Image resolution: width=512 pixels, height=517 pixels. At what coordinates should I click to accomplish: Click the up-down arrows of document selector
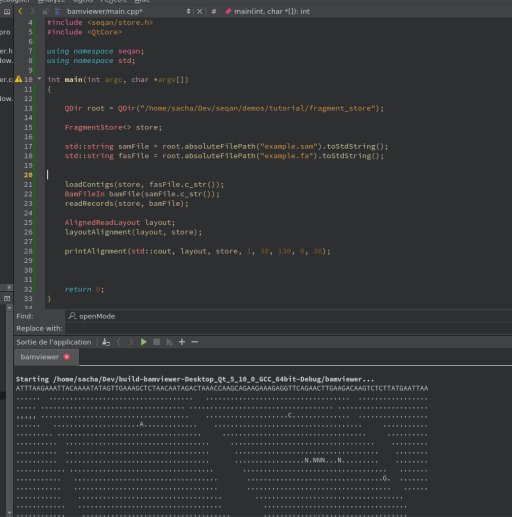point(188,11)
